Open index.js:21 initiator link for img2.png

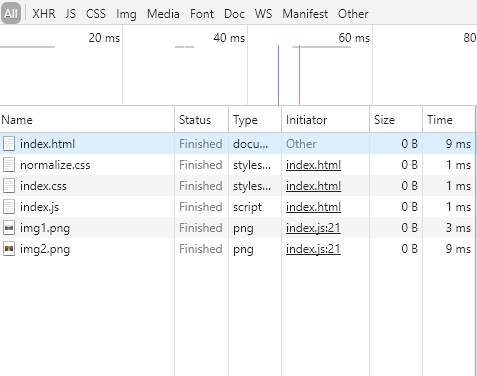313,249
